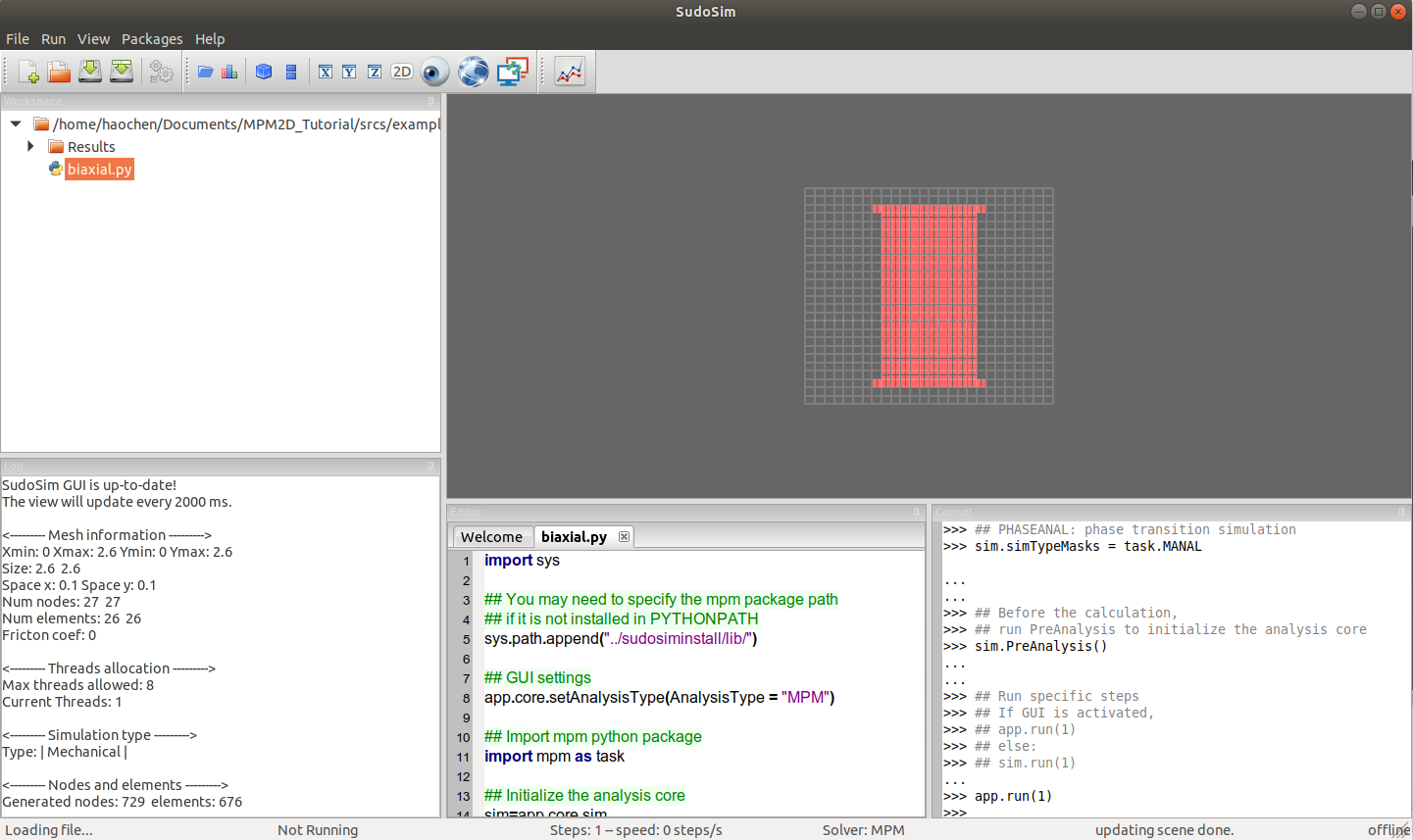
Task: Click 'import mpm as task' in the editor
Action: 554,757
